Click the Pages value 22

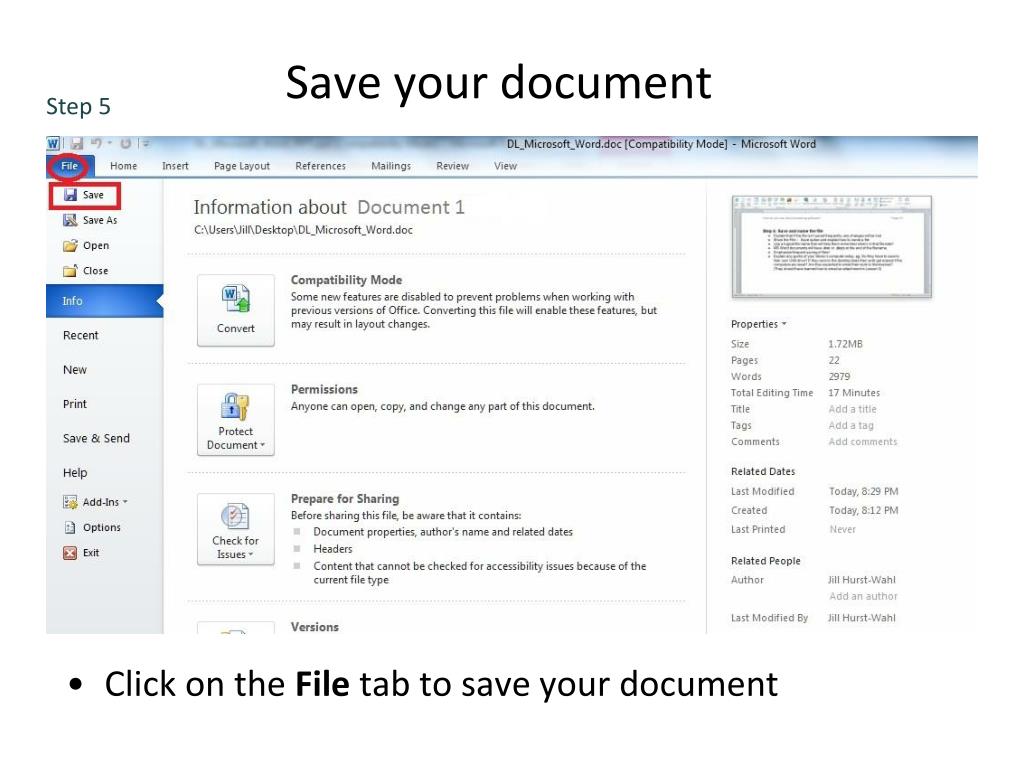(x=834, y=360)
